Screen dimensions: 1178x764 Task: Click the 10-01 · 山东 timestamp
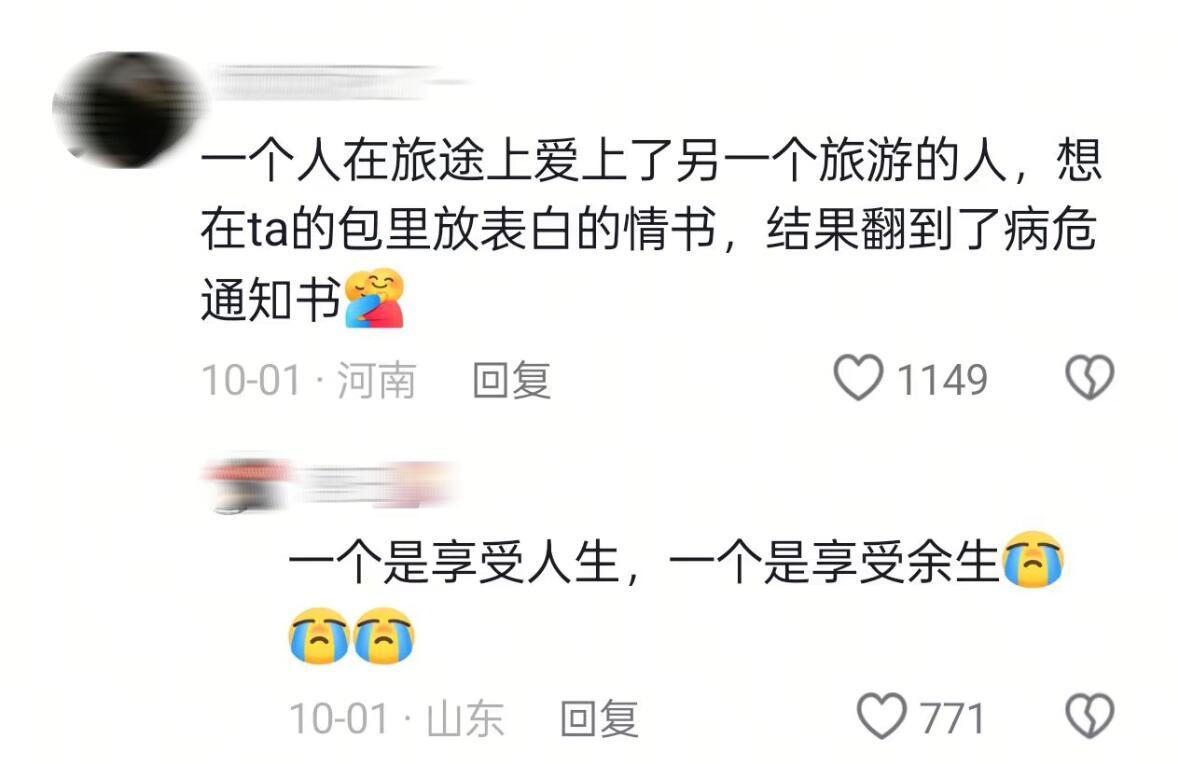[397, 718]
